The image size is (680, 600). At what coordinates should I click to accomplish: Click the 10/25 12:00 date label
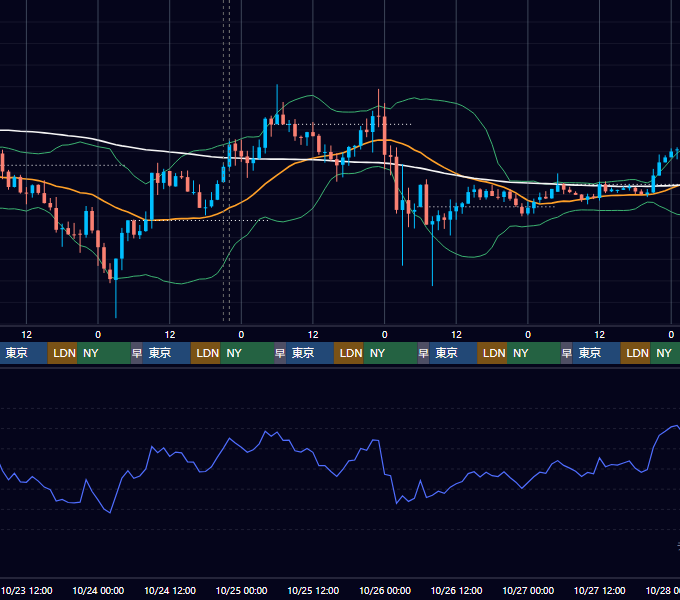(x=313, y=590)
